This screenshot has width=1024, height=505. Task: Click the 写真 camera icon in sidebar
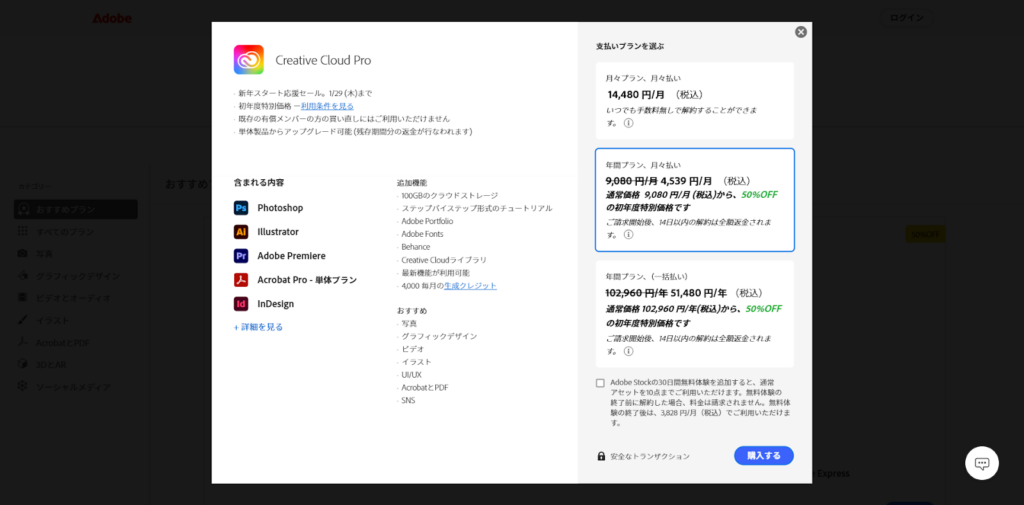click(x=23, y=253)
